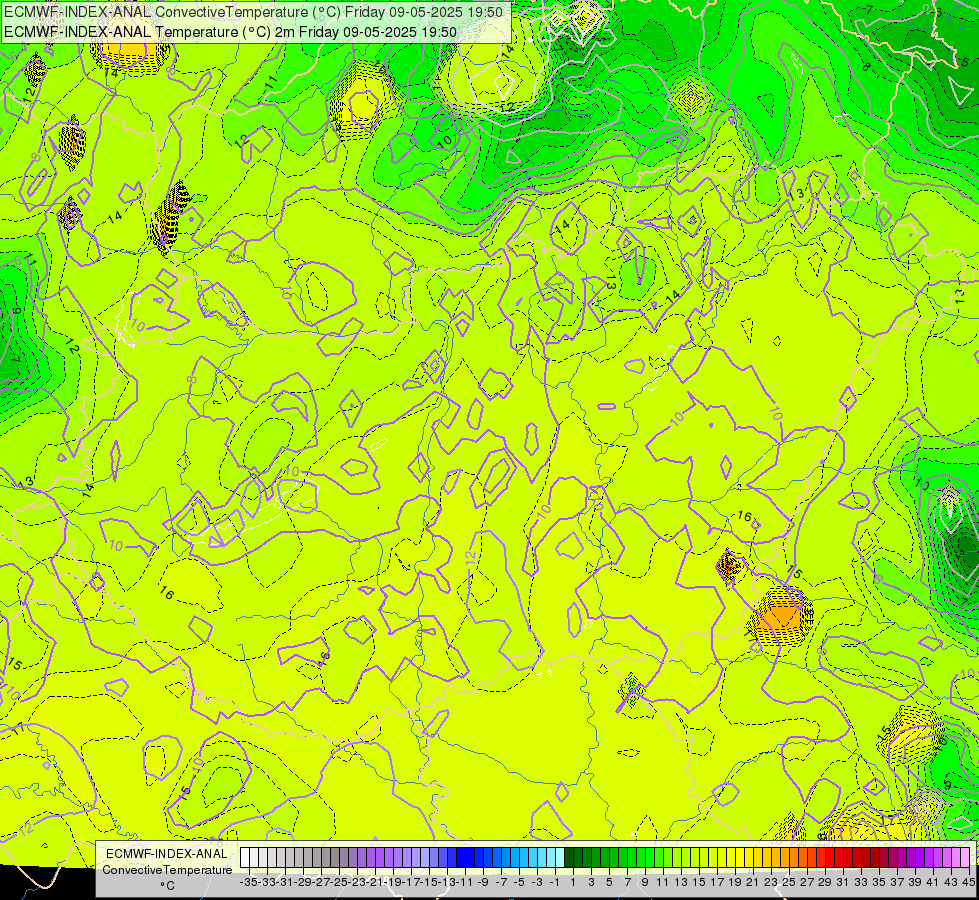This screenshot has width=979, height=900.
Task: Click the legend scale value 25
Action: (789, 882)
